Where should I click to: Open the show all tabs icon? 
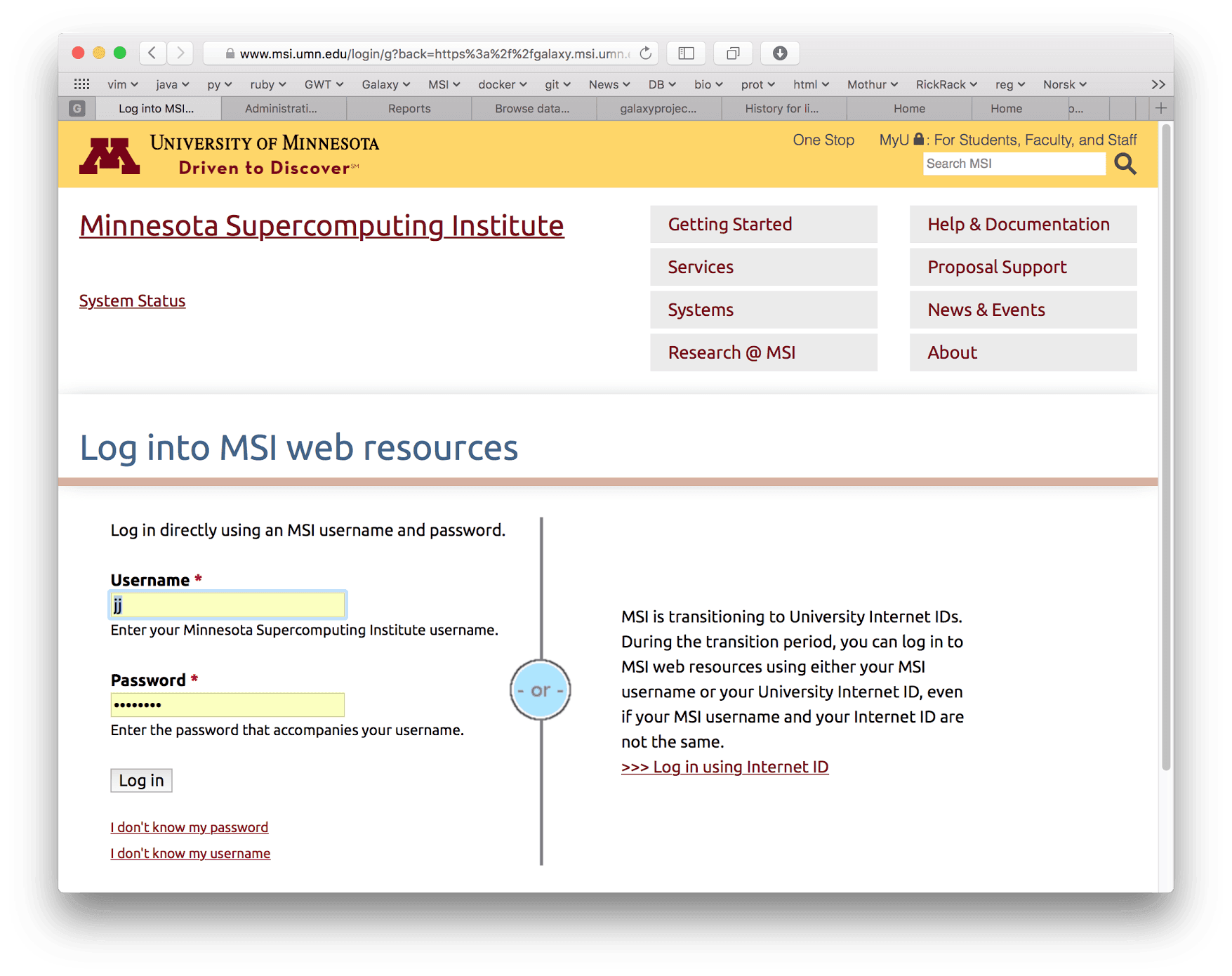pyautogui.click(x=733, y=53)
